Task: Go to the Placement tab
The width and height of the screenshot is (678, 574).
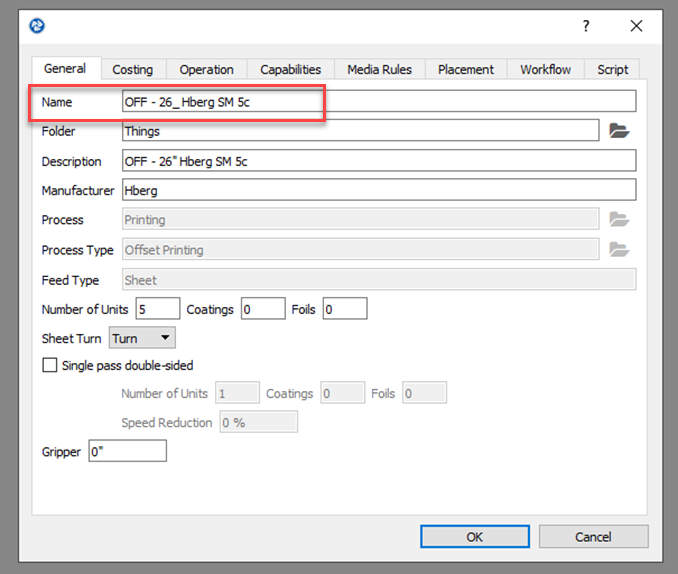Action: (466, 70)
